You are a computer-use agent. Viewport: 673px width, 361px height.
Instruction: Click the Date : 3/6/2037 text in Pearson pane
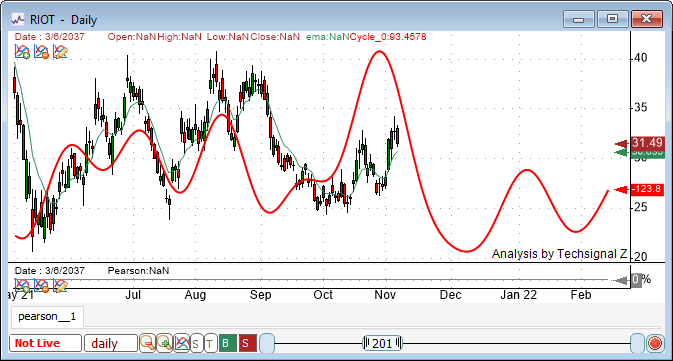50,271
